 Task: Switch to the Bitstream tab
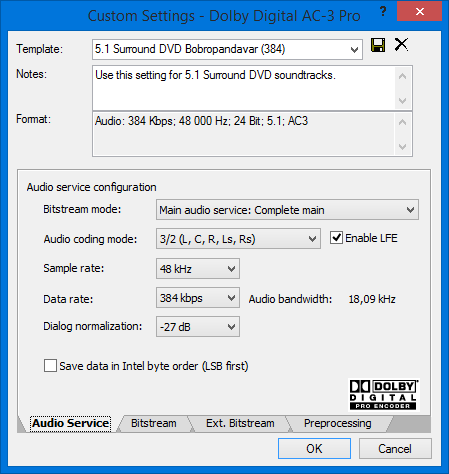[x=154, y=423]
